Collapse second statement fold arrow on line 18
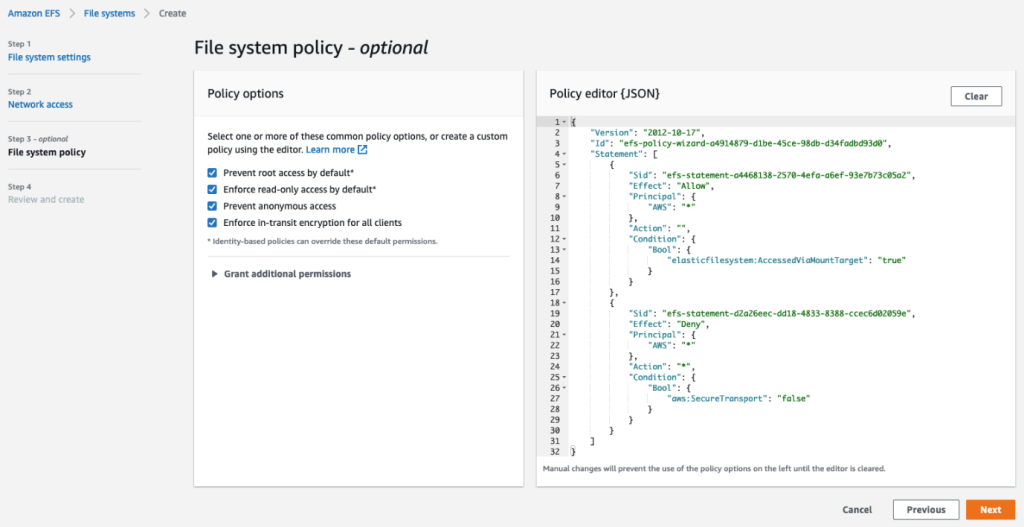 (564, 303)
